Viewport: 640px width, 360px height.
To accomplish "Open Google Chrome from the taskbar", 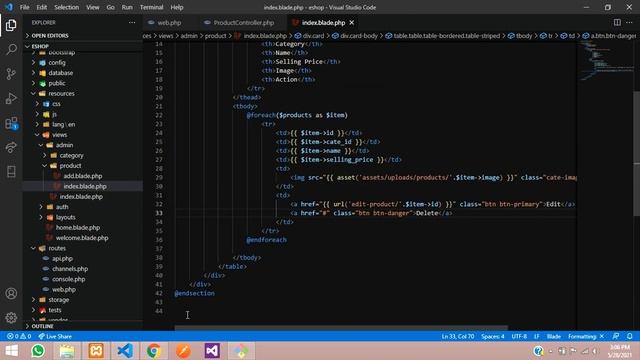I will (x=154, y=351).
